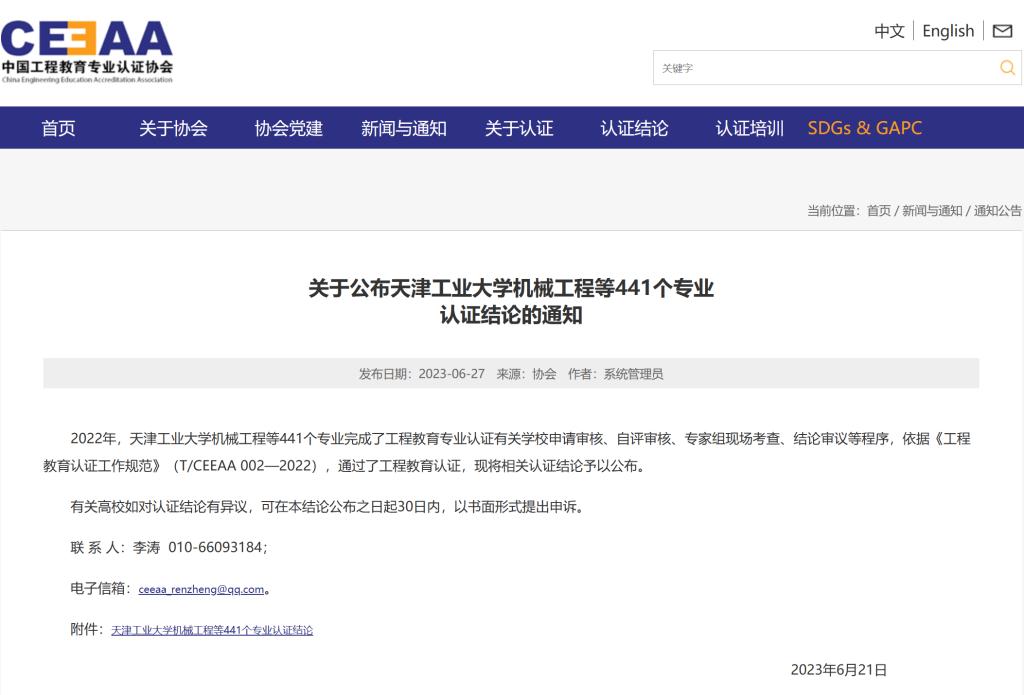Select 认证培训 from the navigation bar
Viewport: 1024px width, 695px height.
749,128
